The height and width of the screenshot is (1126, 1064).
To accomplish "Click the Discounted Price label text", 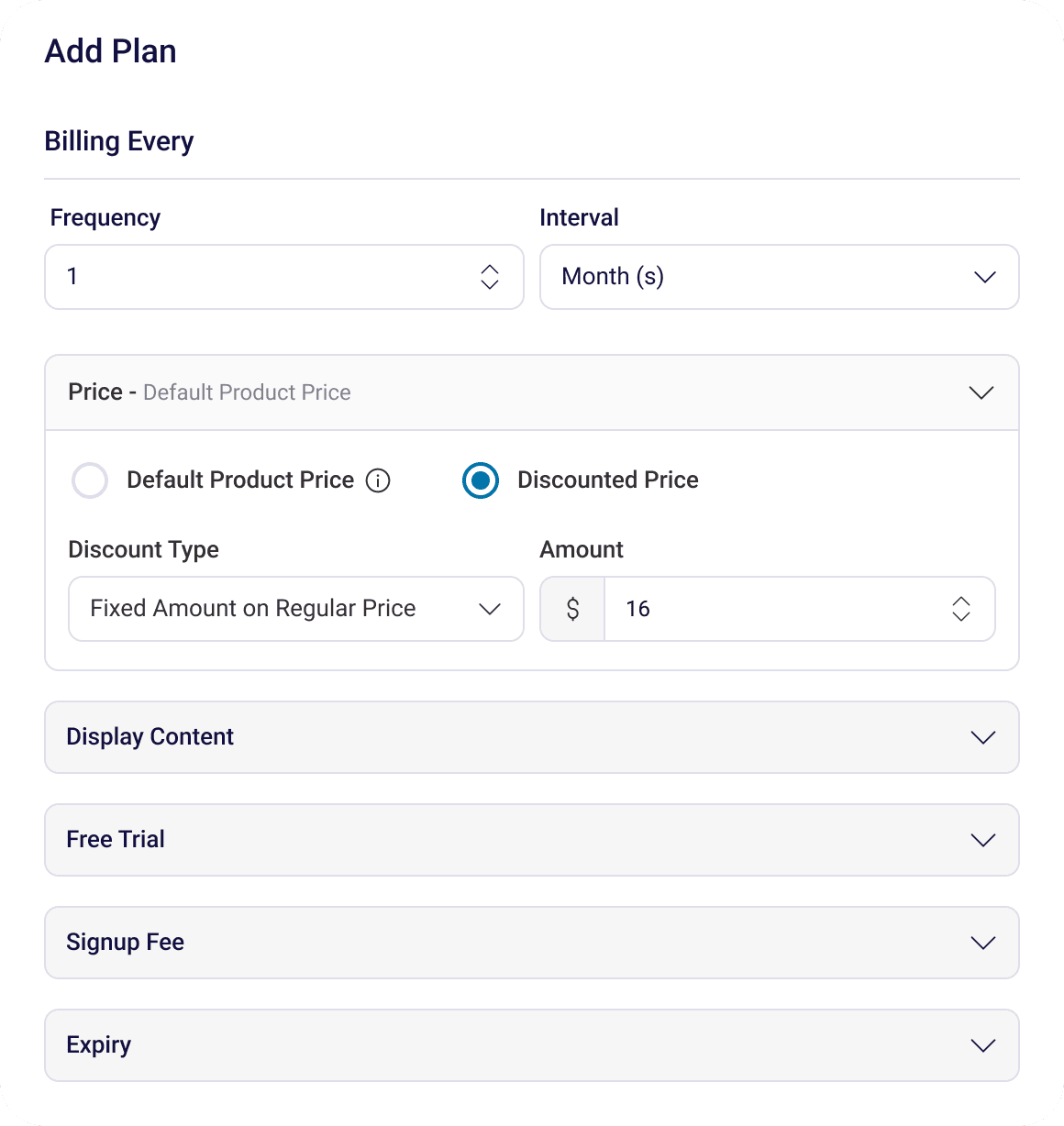I will [x=608, y=480].
